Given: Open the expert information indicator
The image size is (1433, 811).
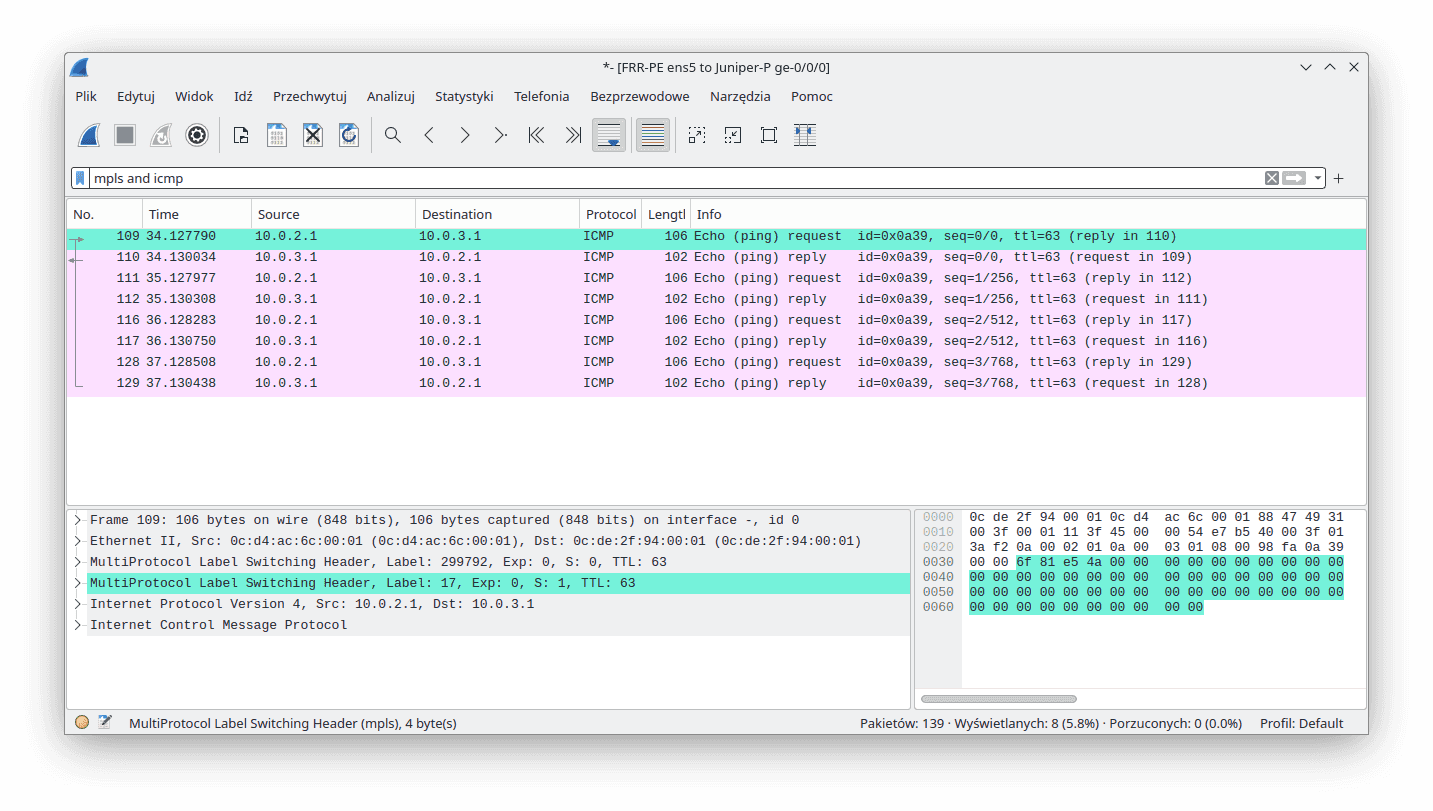Looking at the screenshot, I should click(82, 721).
